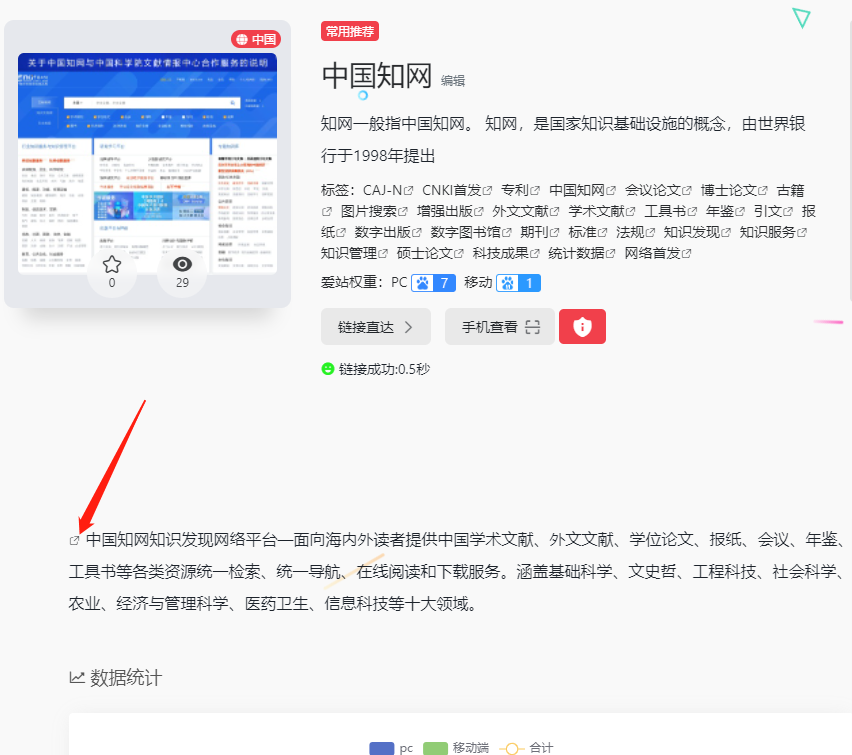Open the 中国知网 tag link

[582, 190]
